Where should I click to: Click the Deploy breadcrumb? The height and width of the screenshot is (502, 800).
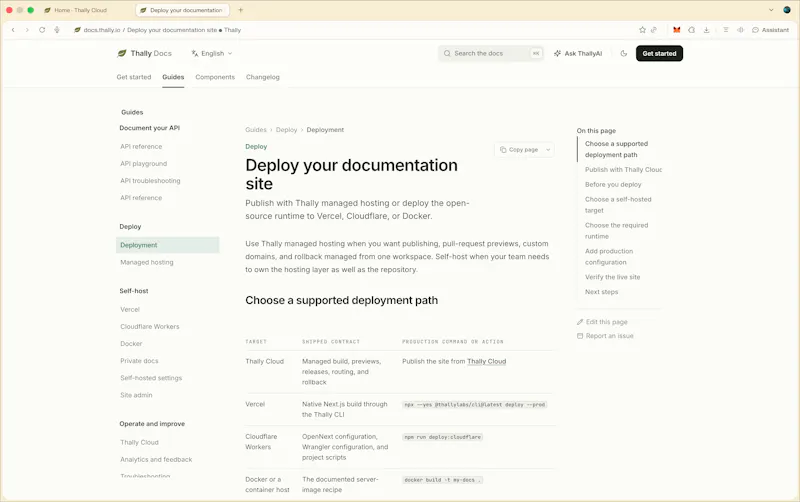pyautogui.click(x=286, y=130)
